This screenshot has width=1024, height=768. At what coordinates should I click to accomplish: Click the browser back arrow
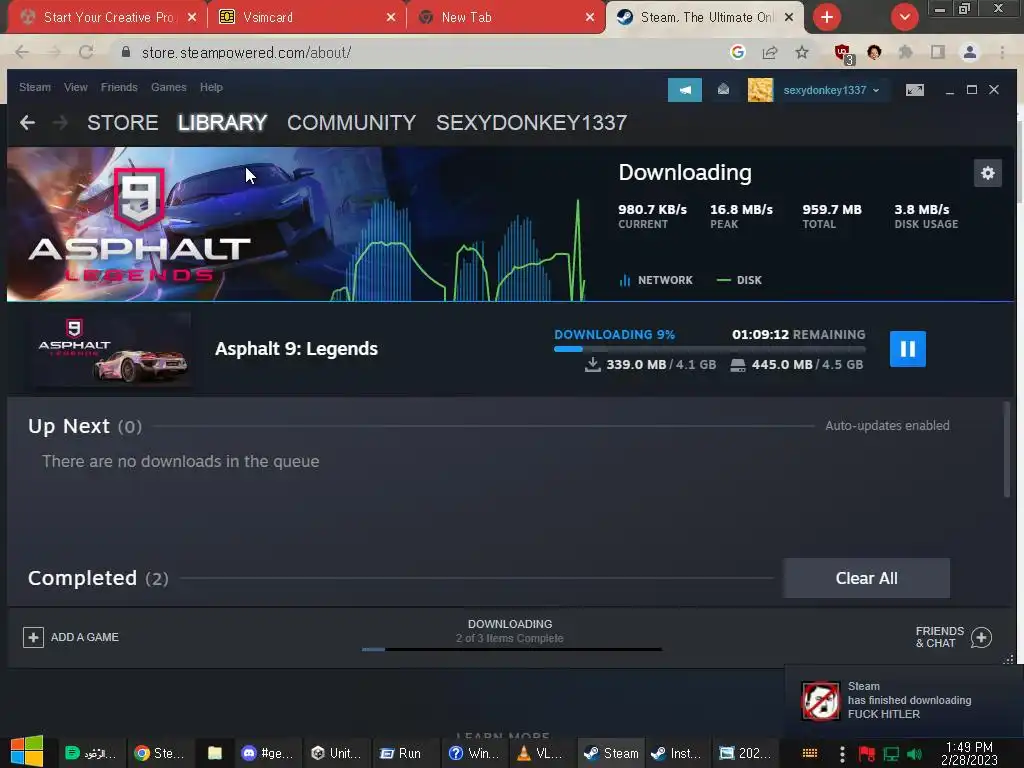22,52
